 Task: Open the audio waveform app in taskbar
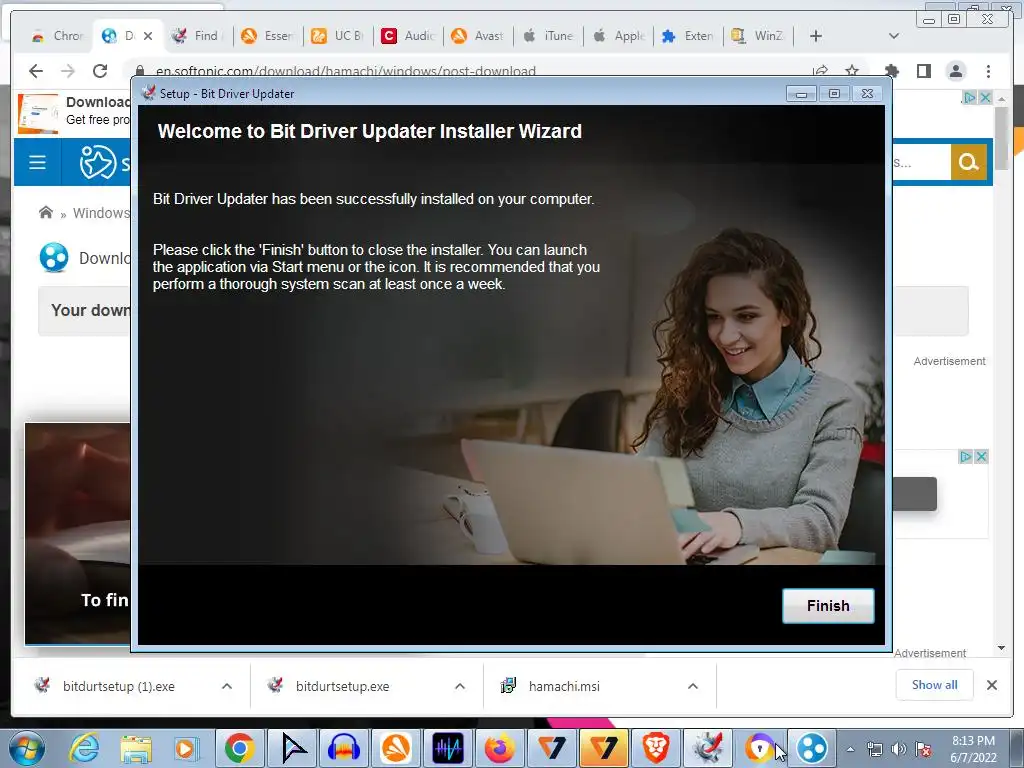[447, 748]
